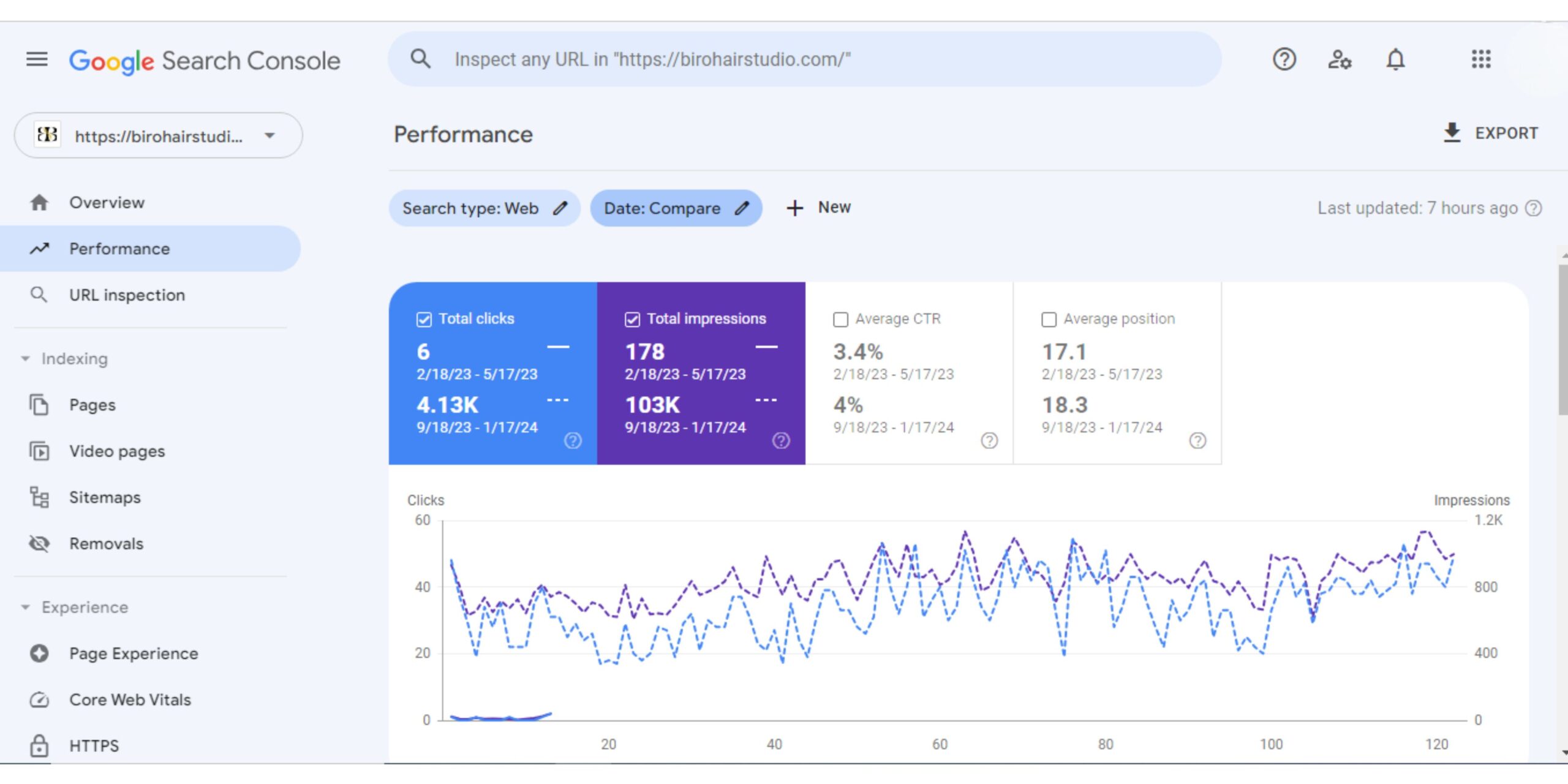Click the vertical page scrollbar thumb
Image resolution: width=1568 pixels, height=784 pixels.
[x=1563, y=340]
